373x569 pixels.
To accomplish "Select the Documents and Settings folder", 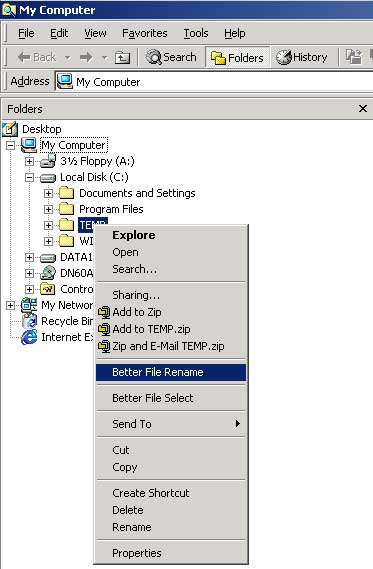I will point(137,193).
